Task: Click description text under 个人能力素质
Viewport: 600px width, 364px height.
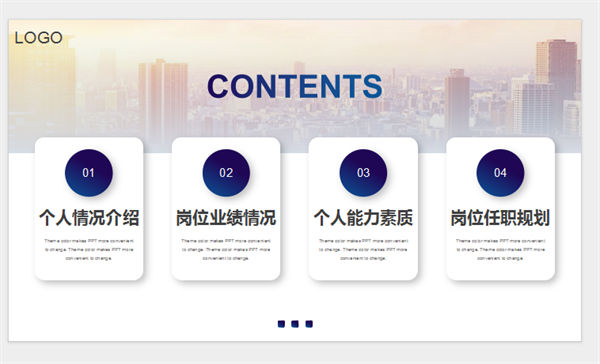Action: click(x=363, y=250)
